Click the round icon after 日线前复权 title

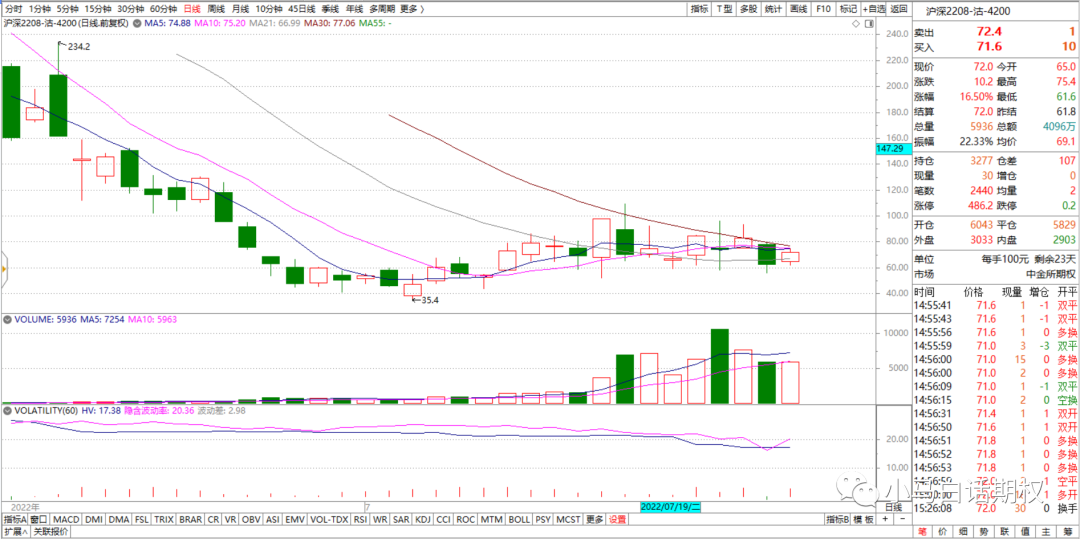pos(137,22)
